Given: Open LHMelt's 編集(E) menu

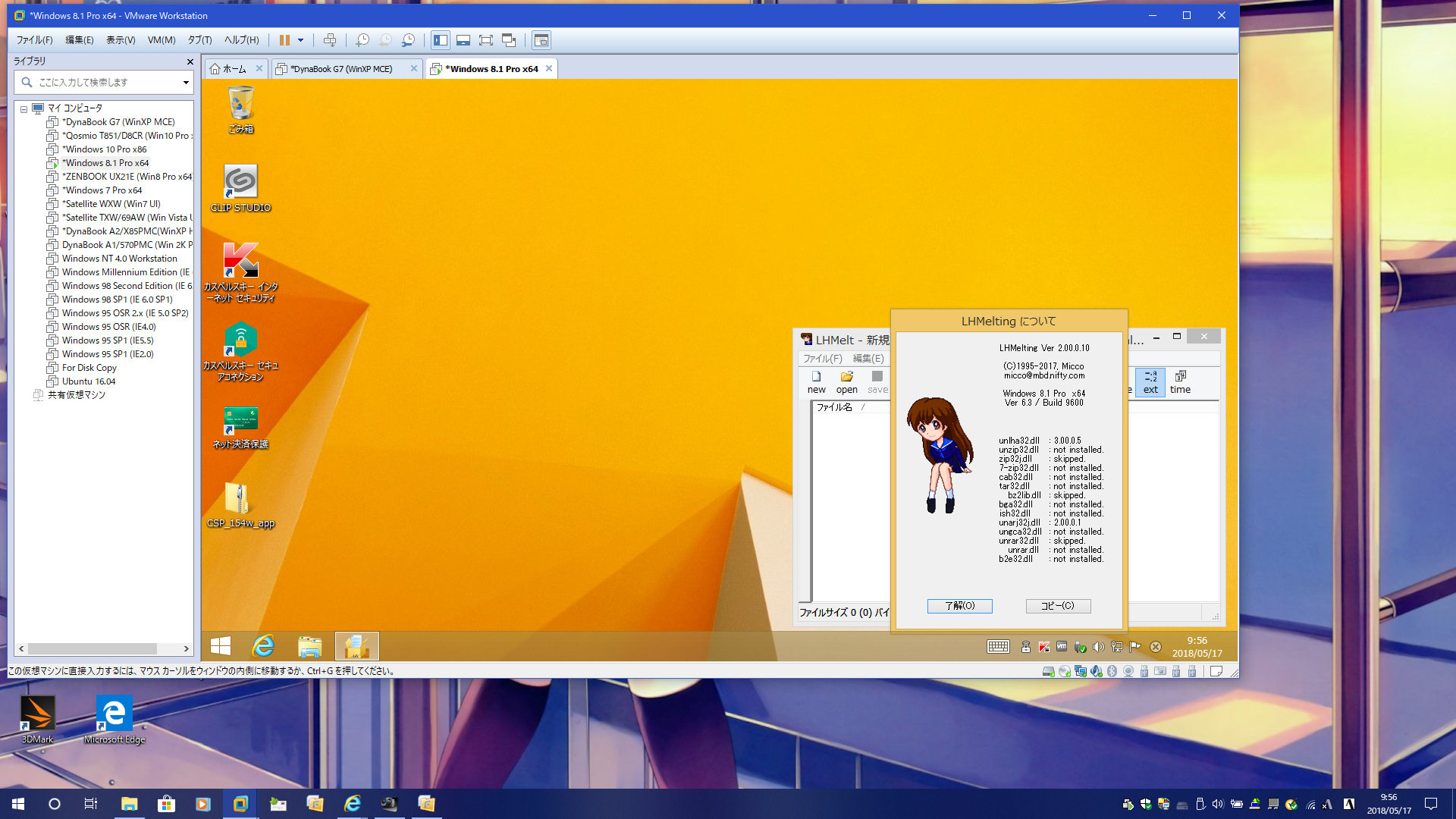Looking at the screenshot, I should tap(868, 359).
